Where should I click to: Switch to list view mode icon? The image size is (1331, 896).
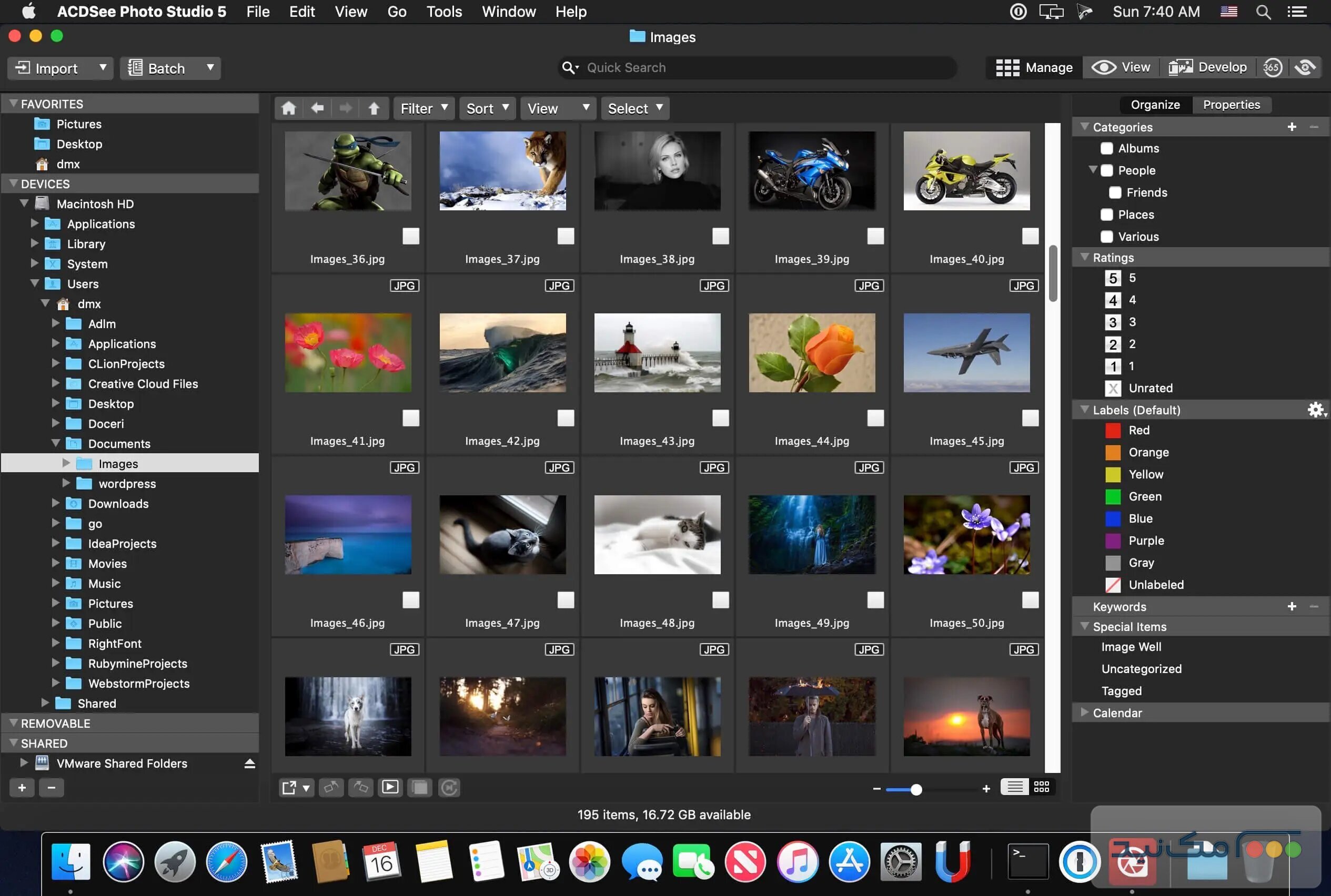coord(1014,788)
